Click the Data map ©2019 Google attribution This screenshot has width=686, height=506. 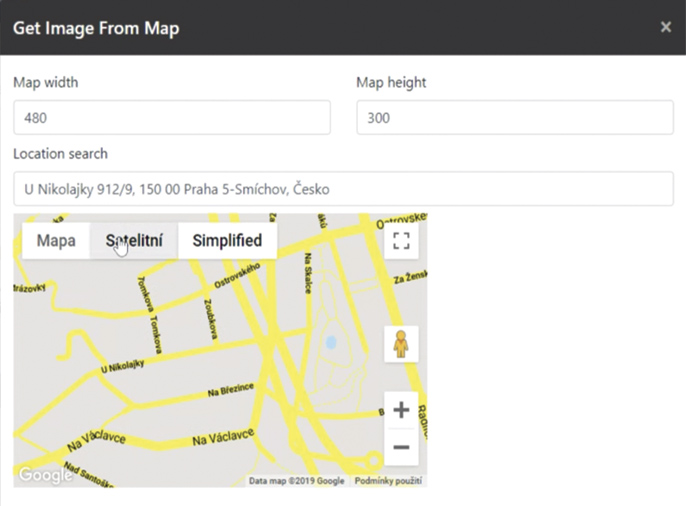tap(296, 481)
